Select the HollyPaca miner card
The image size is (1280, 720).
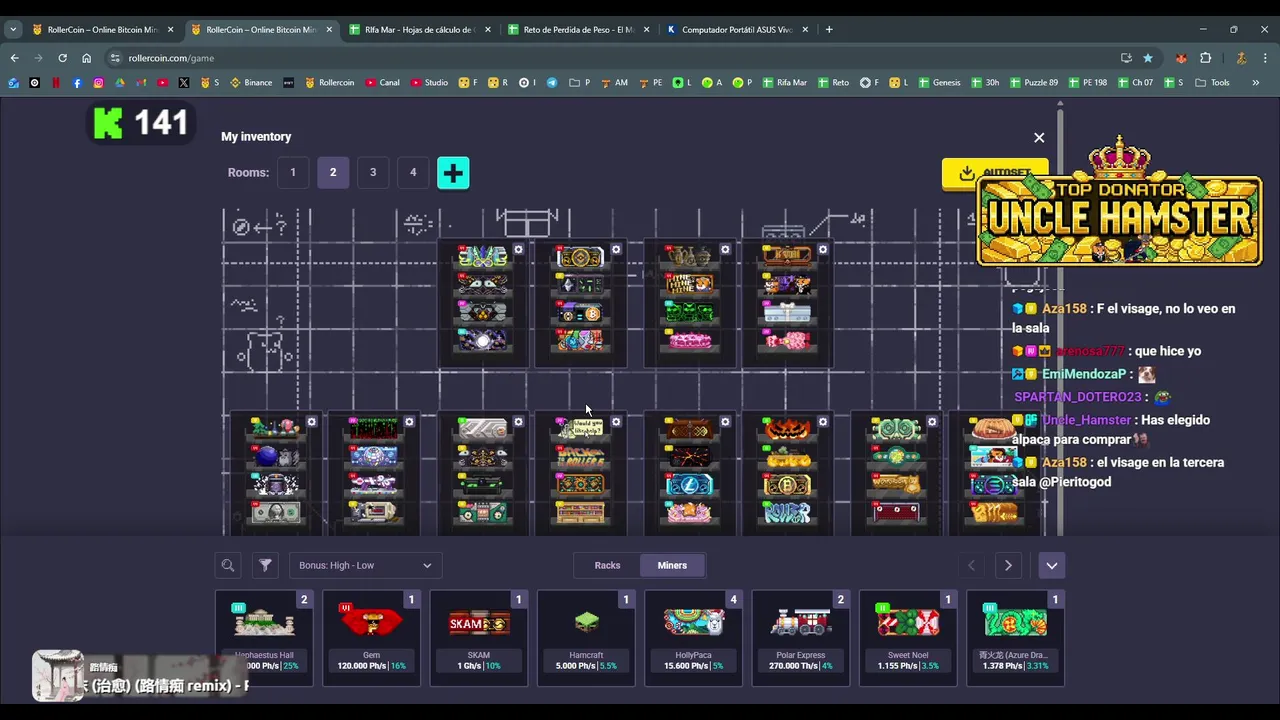[x=693, y=638]
